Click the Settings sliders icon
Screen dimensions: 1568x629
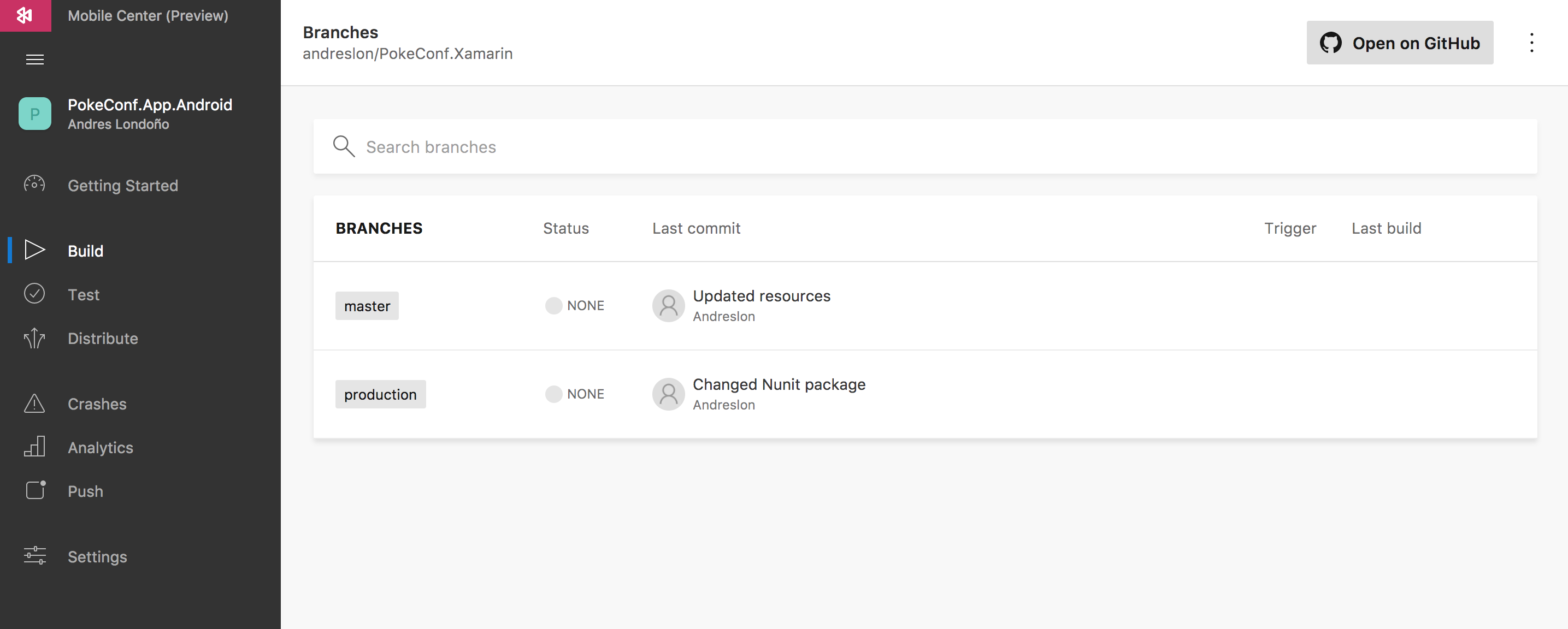coord(35,556)
